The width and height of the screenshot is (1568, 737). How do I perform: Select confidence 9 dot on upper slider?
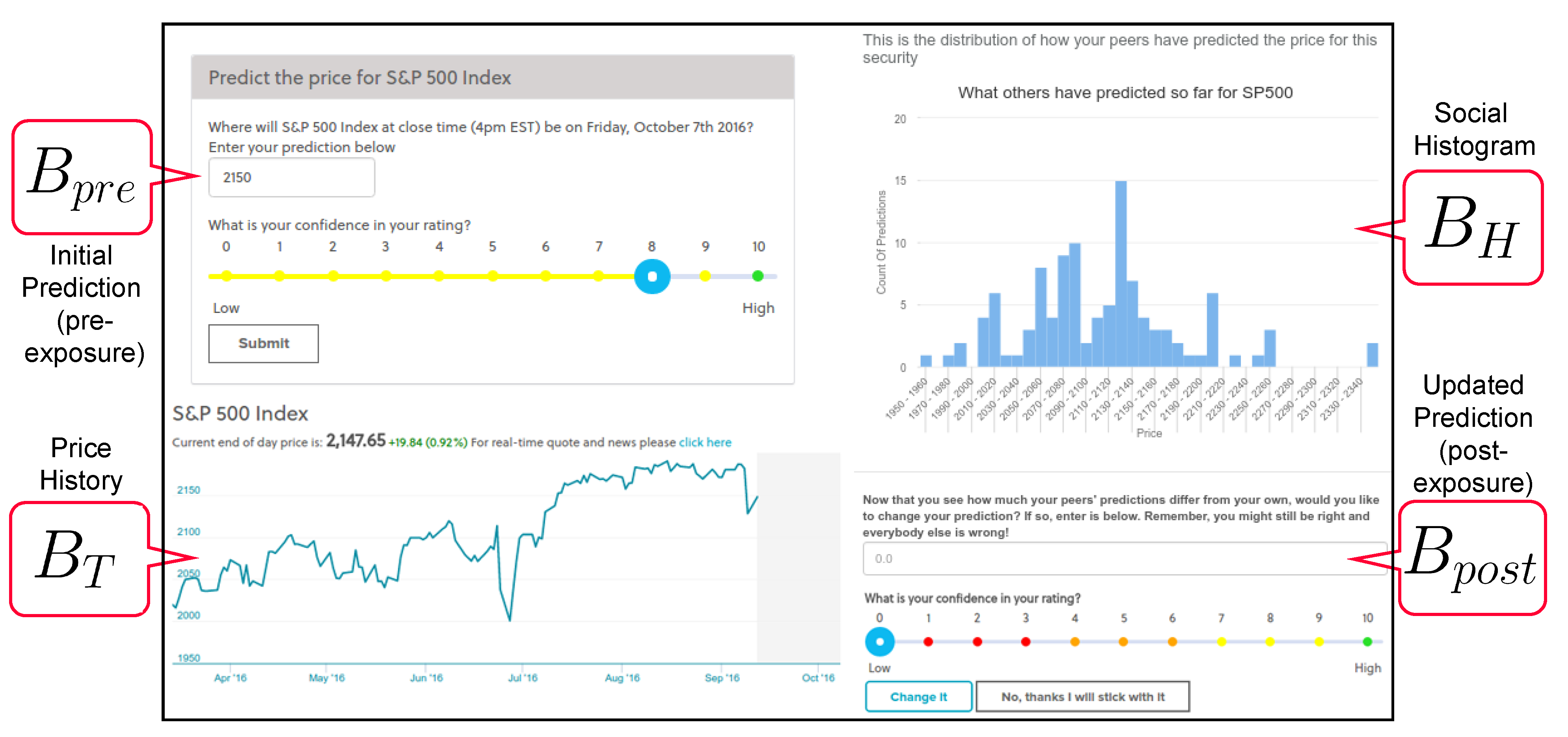click(x=705, y=276)
